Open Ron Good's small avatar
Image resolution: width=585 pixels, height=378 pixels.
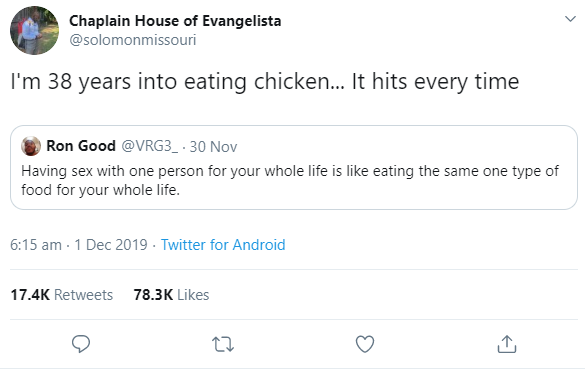pos(31,146)
